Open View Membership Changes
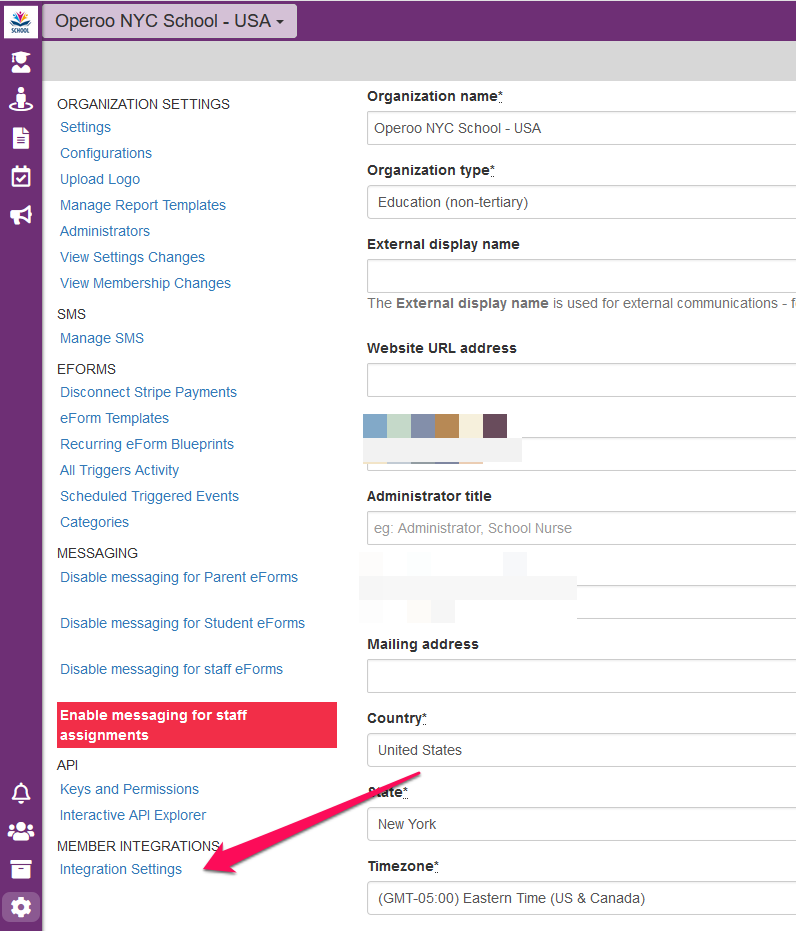The image size is (796, 931). point(145,283)
